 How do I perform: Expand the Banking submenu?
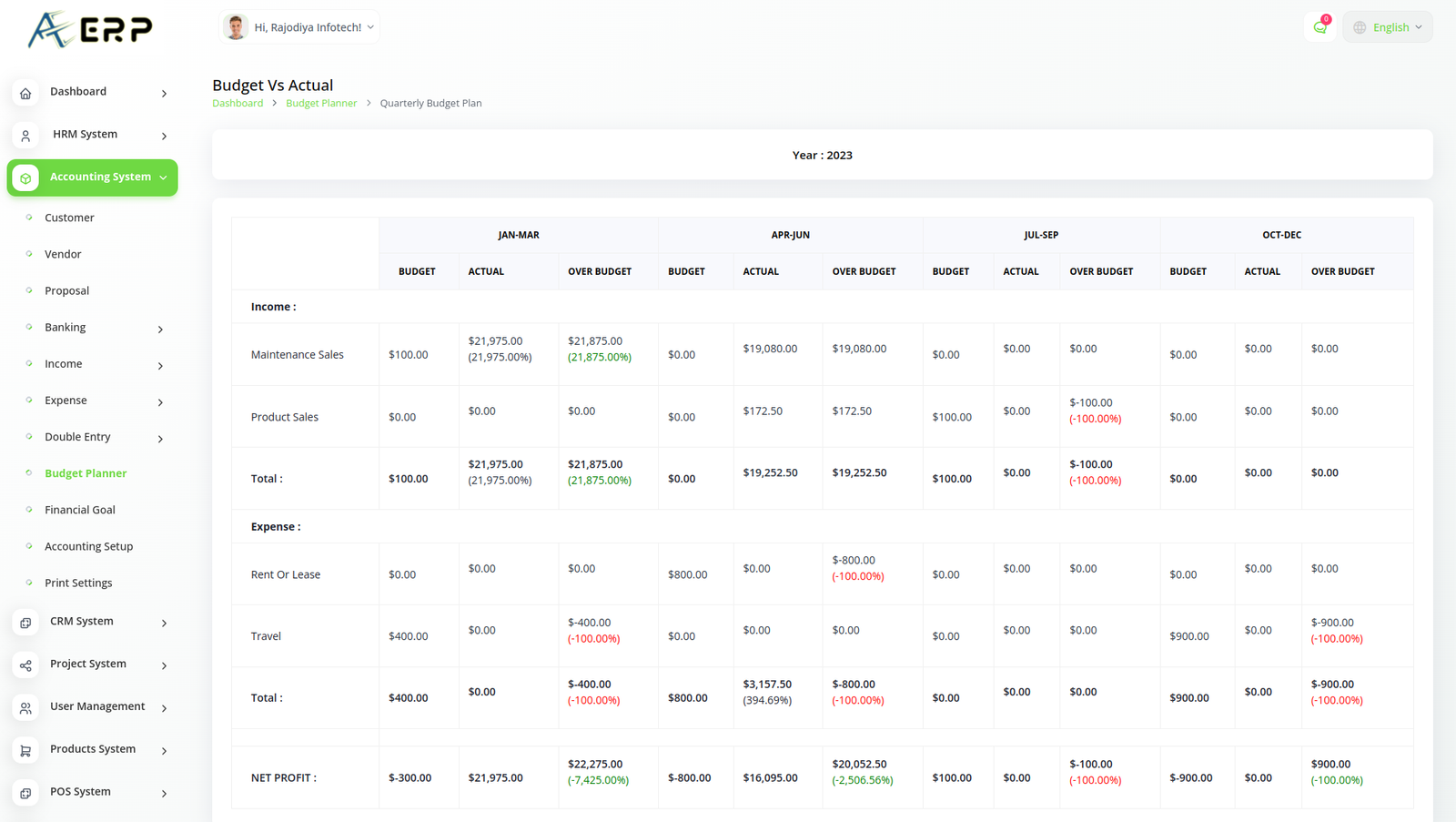click(160, 329)
